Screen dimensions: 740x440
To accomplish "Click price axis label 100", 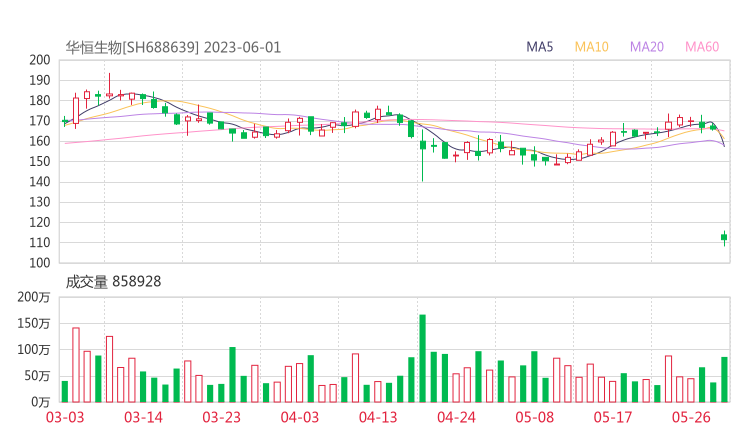I will coord(40,263).
